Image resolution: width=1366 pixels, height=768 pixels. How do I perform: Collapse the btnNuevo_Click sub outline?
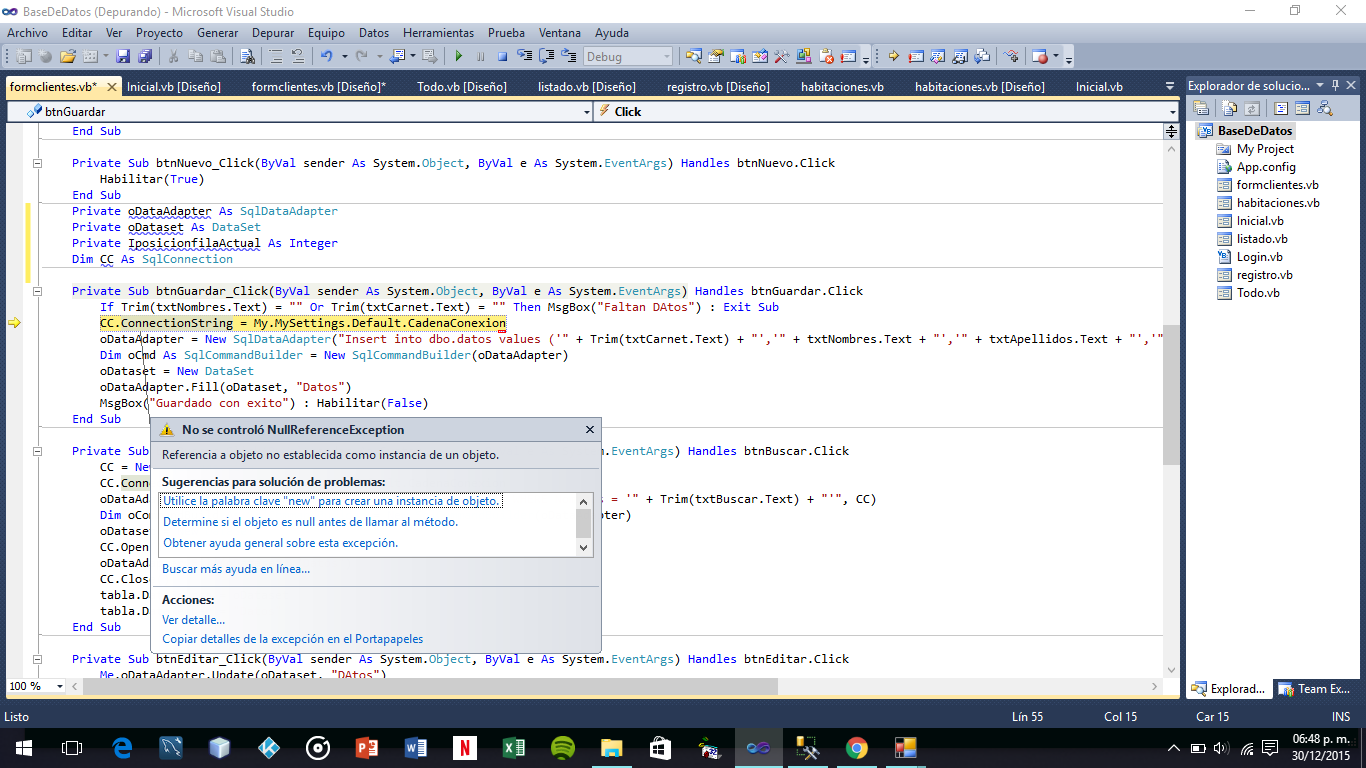click(38, 163)
